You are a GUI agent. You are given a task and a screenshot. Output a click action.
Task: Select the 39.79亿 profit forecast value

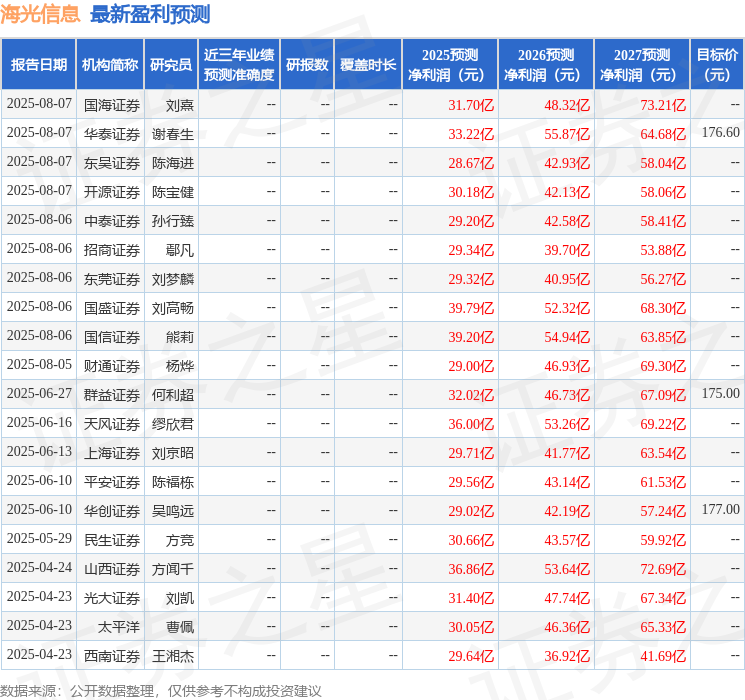(x=471, y=308)
